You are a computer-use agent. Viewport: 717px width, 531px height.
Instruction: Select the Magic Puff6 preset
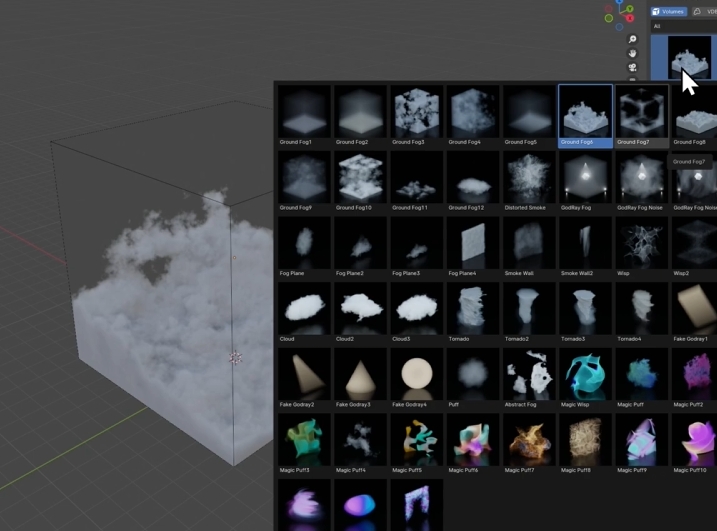[x=473, y=444]
